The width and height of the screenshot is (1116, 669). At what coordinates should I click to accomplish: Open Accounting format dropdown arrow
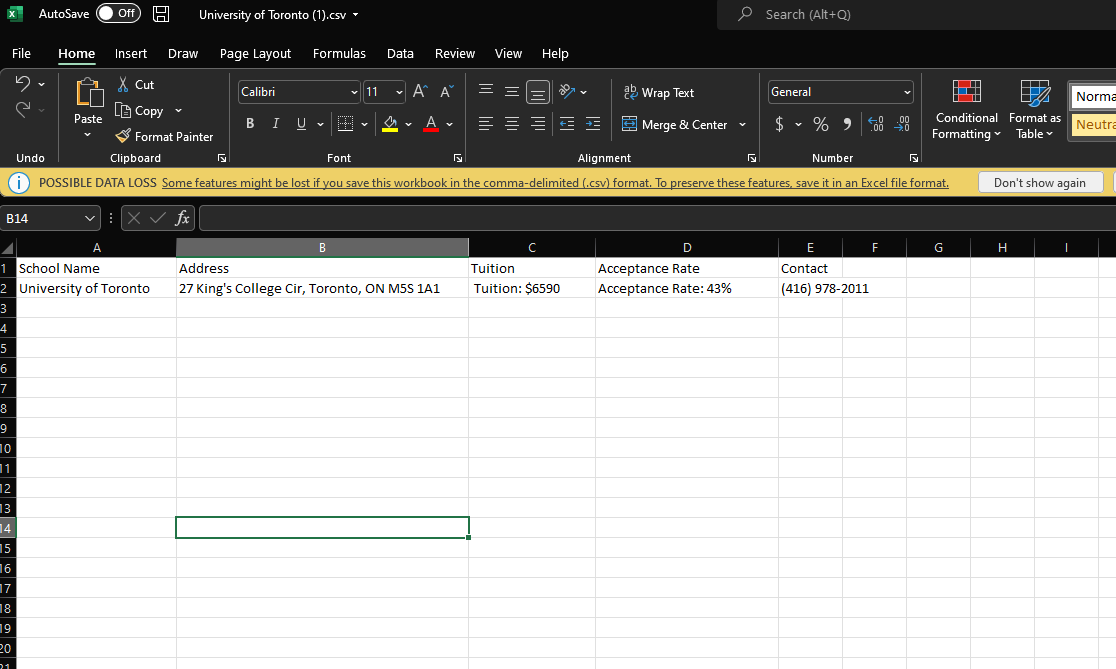click(799, 125)
